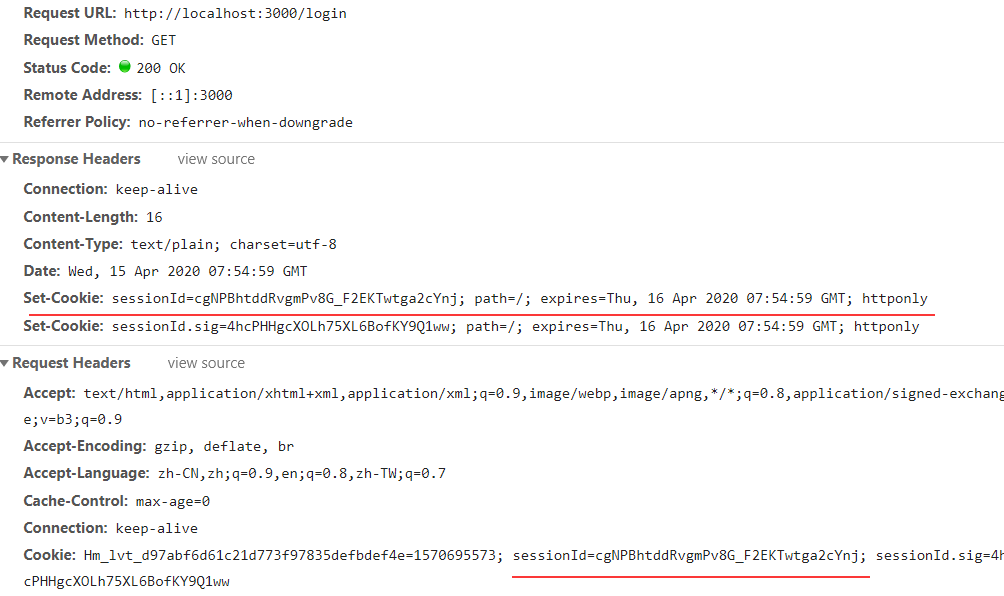The width and height of the screenshot is (1004, 596).
Task: Click the Request Method GET value
Action: pyautogui.click(x=163, y=40)
